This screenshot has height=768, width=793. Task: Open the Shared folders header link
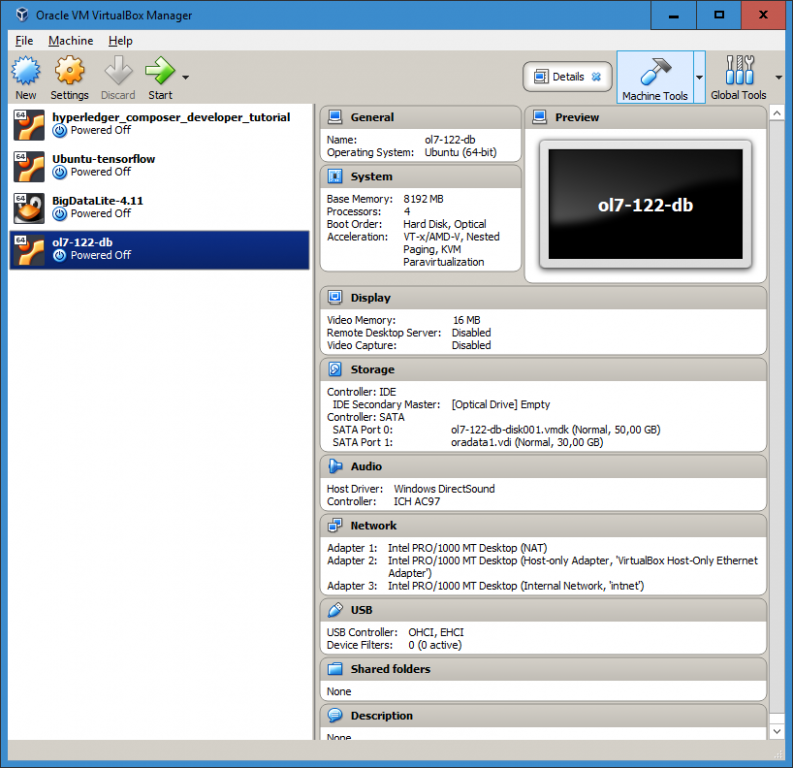(x=390, y=669)
